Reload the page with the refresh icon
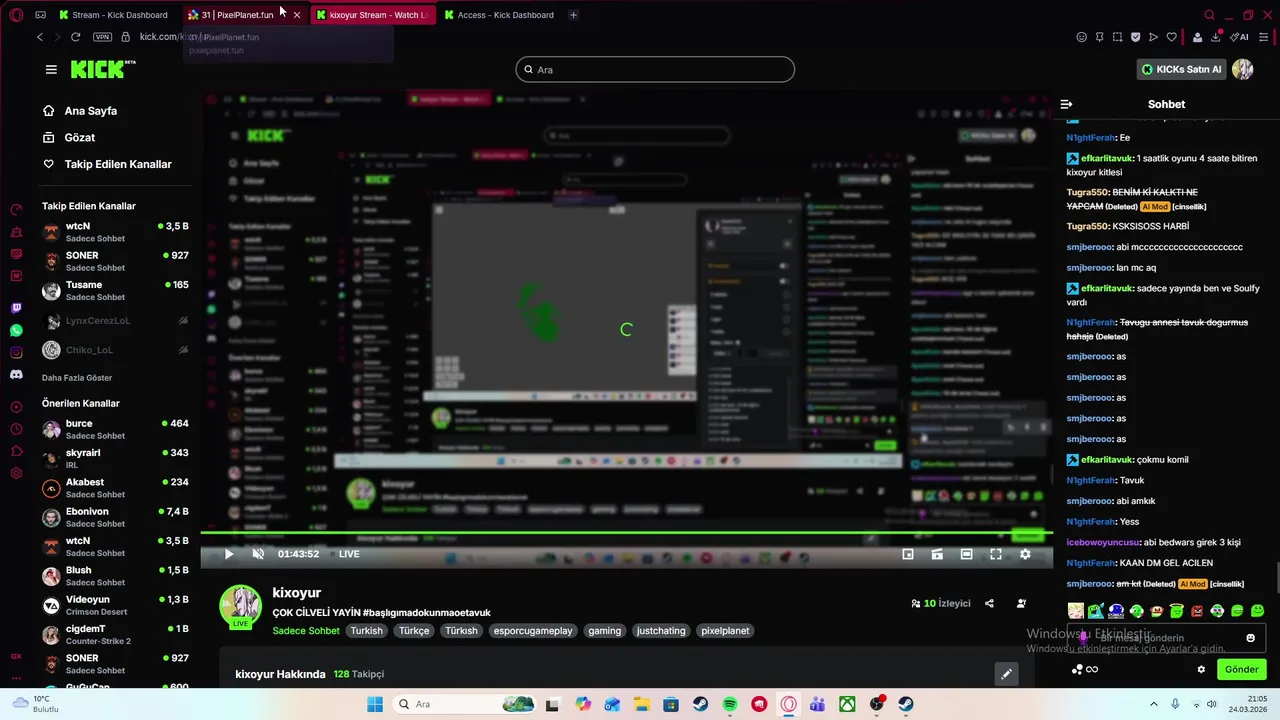Image resolution: width=1280 pixels, height=720 pixels. [75, 37]
